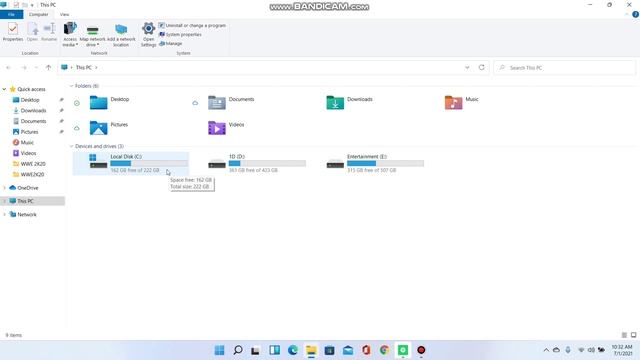Switch to details view layout
640x360 pixels.
coord(624,335)
